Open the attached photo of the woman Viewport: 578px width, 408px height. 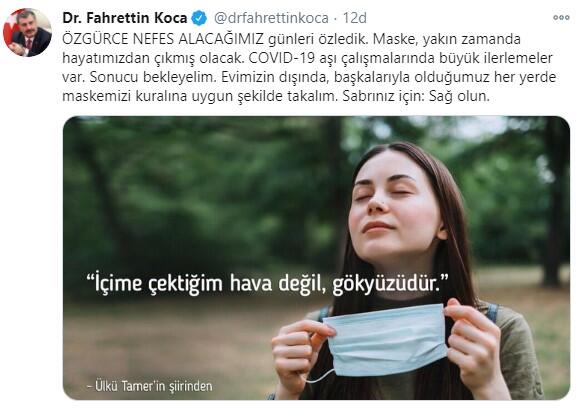click(x=316, y=258)
